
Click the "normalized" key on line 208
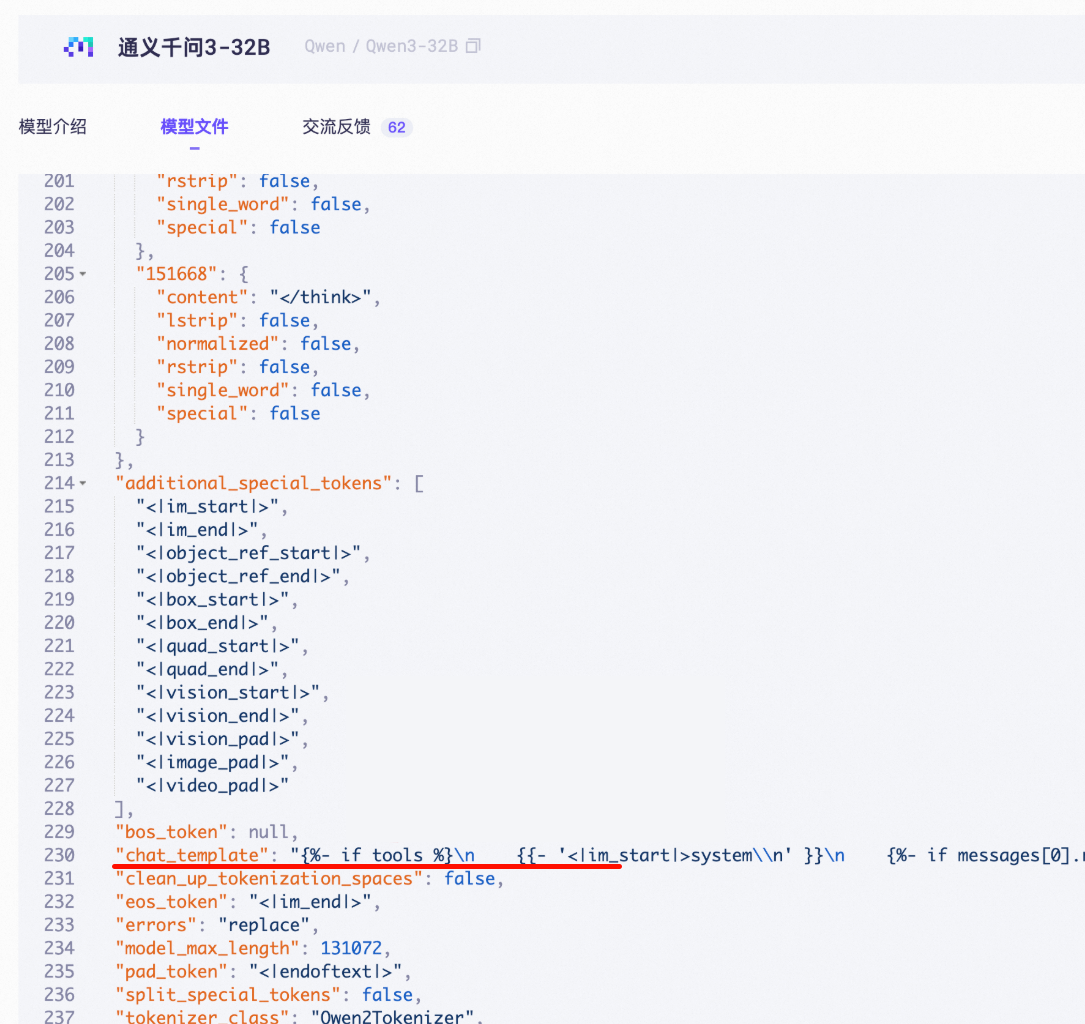217,344
